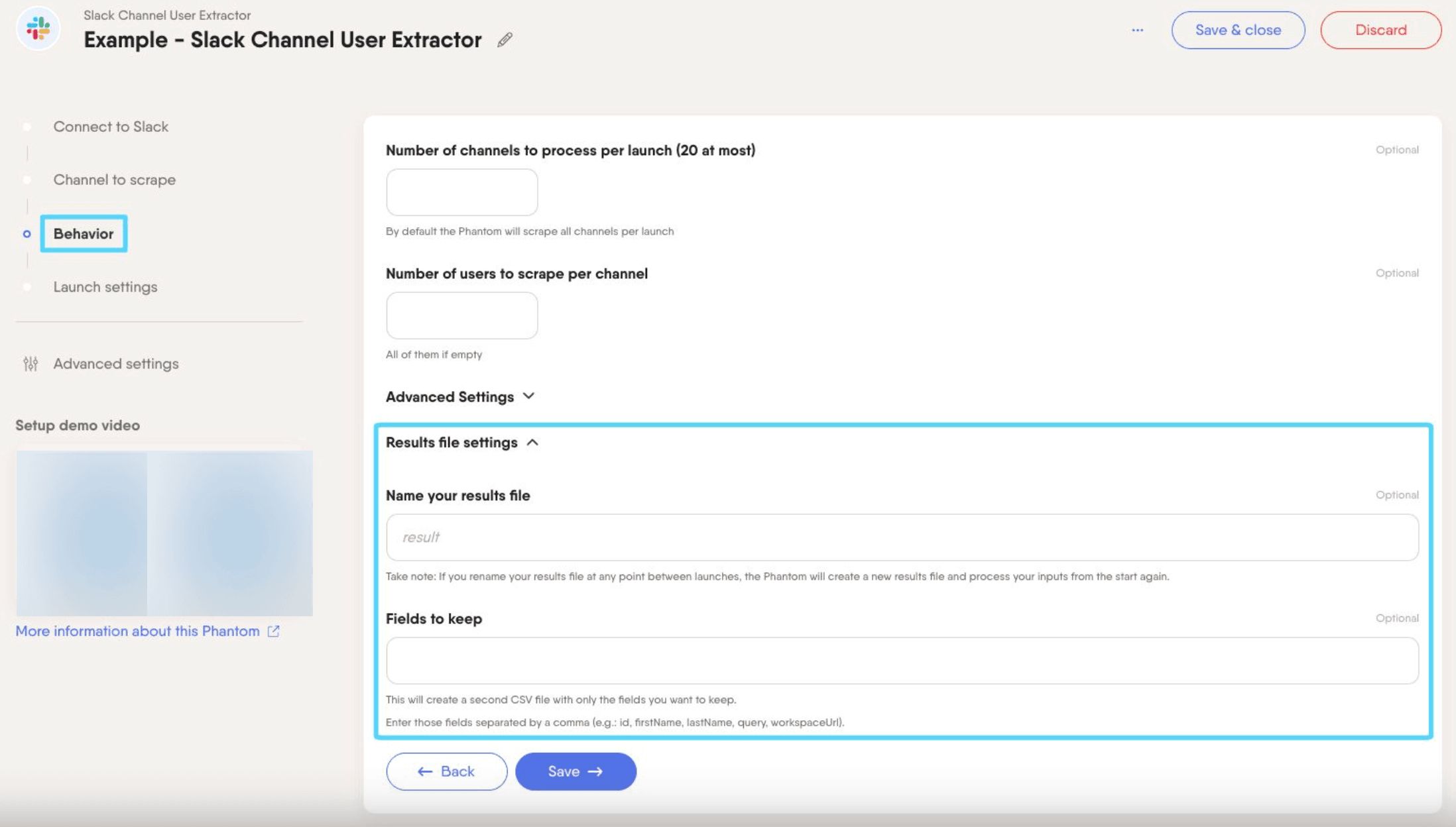Click the 'Number of users to scrape per channel' label
The image size is (1456, 827).
[517, 274]
